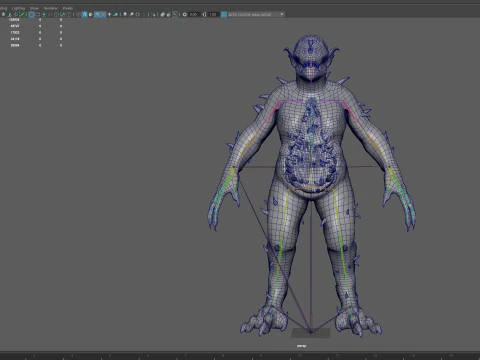Click the Safe Action icon
The height and width of the screenshot is (360, 480).
pyautogui.click(x=62, y=14)
